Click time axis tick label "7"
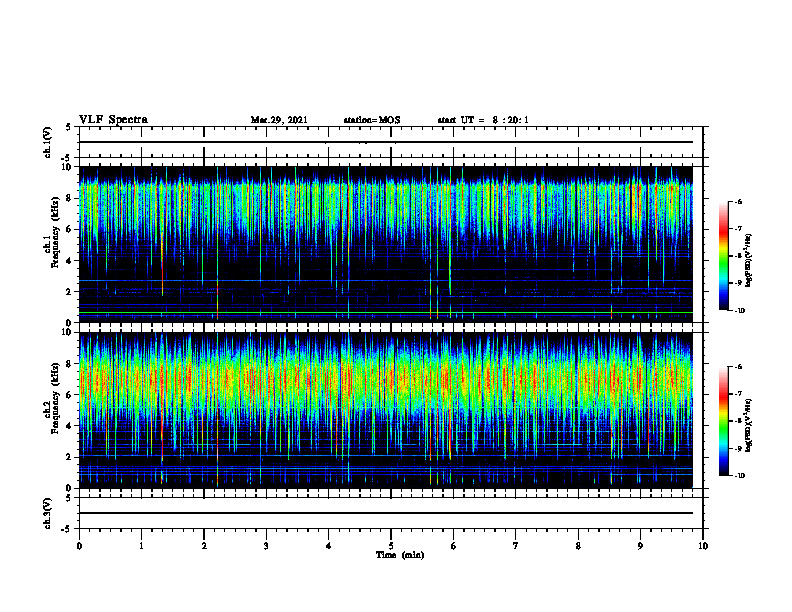Screen dimensions: 792x612 (x=516, y=546)
